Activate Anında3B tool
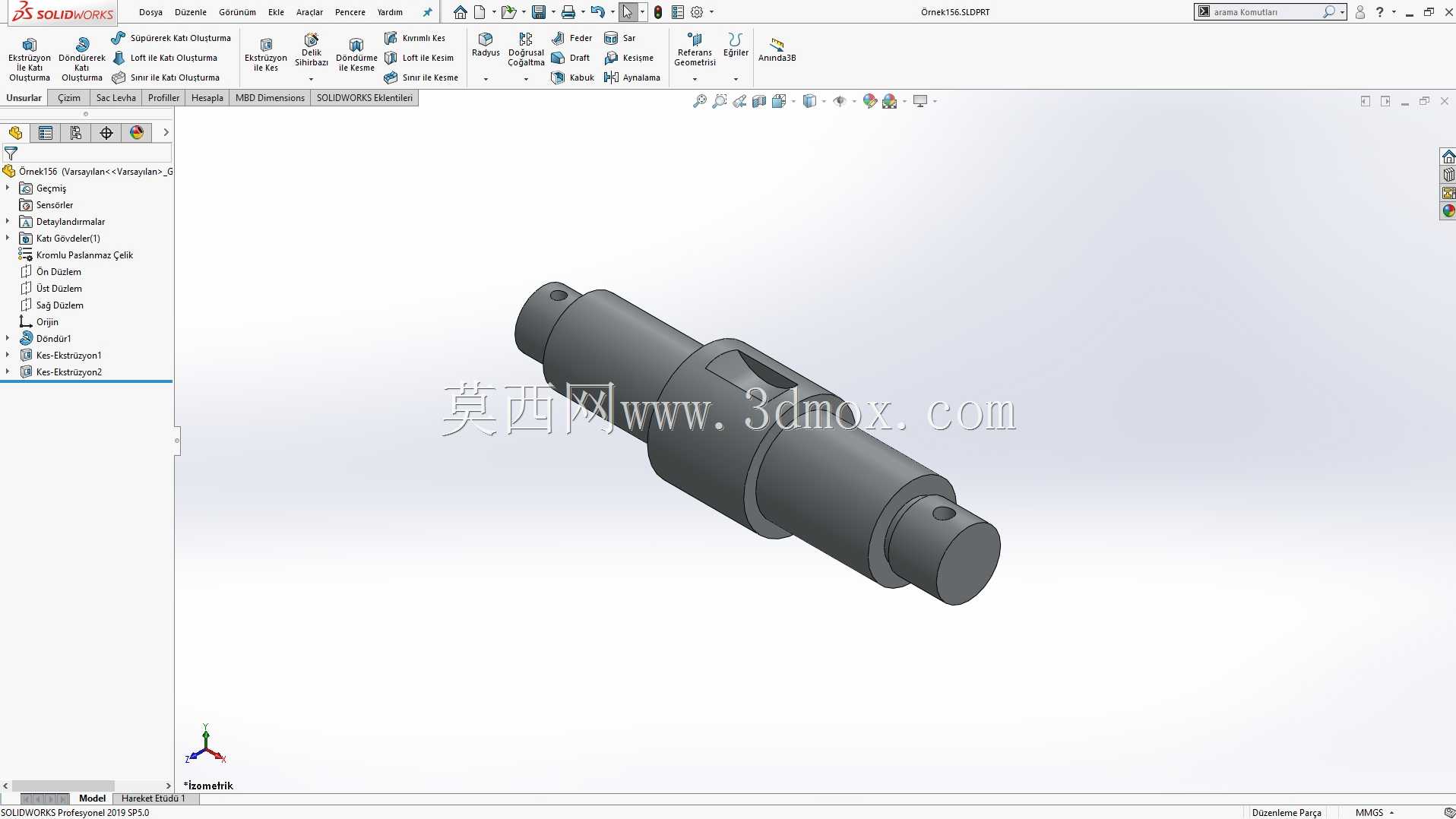The image size is (1456, 819). pyautogui.click(x=777, y=49)
